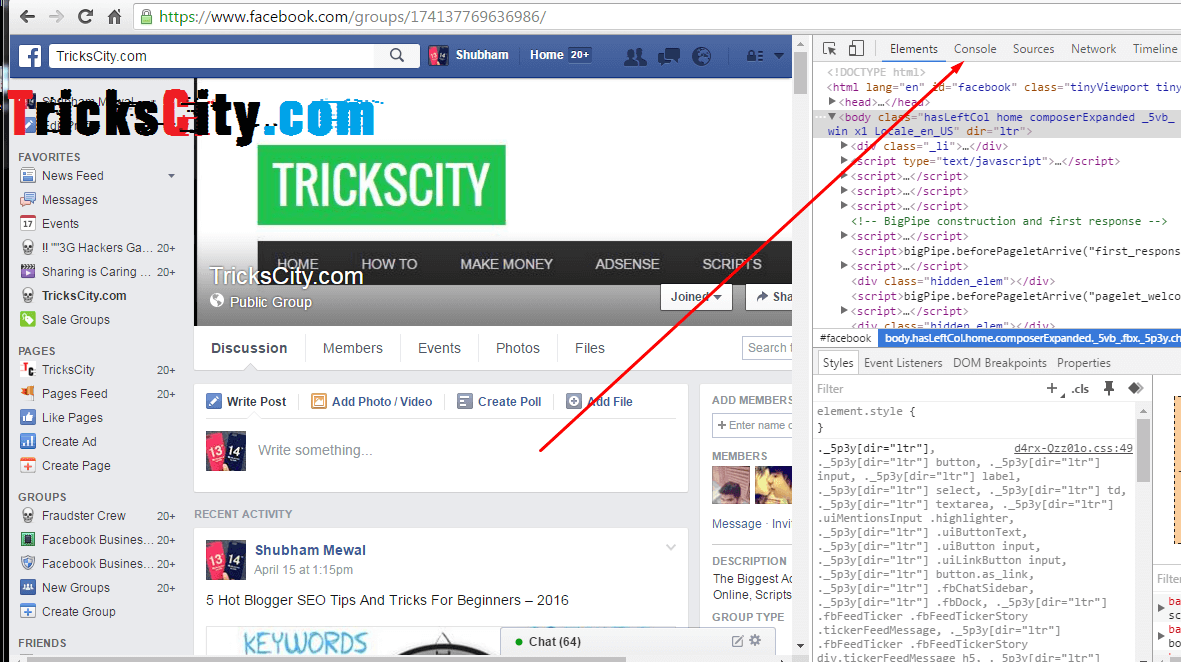Click the New Style Rule plus icon
Viewport: 1181px width, 662px height.
pyautogui.click(x=1052, y=389)
